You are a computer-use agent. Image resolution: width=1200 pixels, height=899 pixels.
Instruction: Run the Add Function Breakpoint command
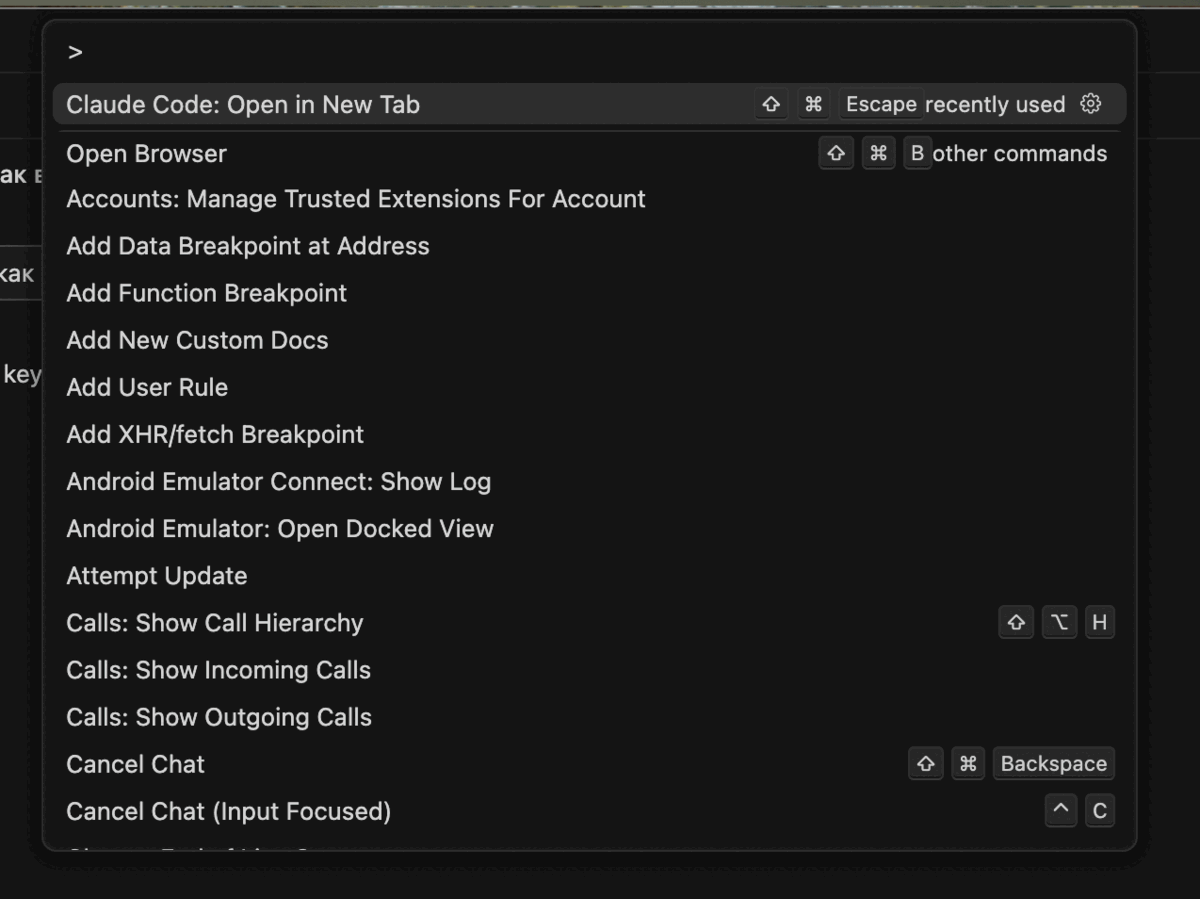click(x=590, y=293)
